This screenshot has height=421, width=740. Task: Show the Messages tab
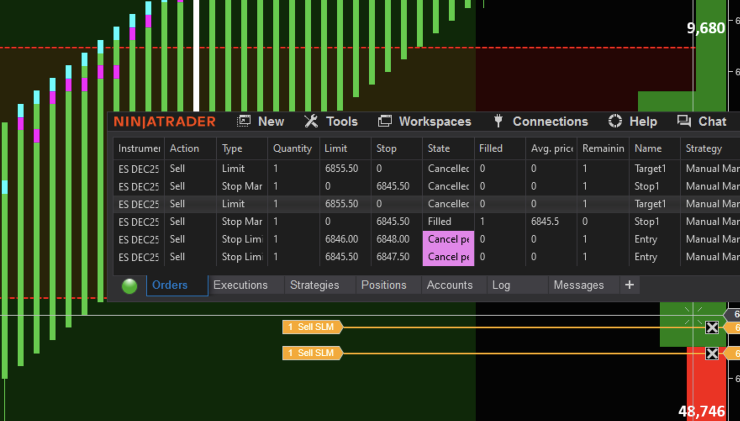tap(579, 285)
